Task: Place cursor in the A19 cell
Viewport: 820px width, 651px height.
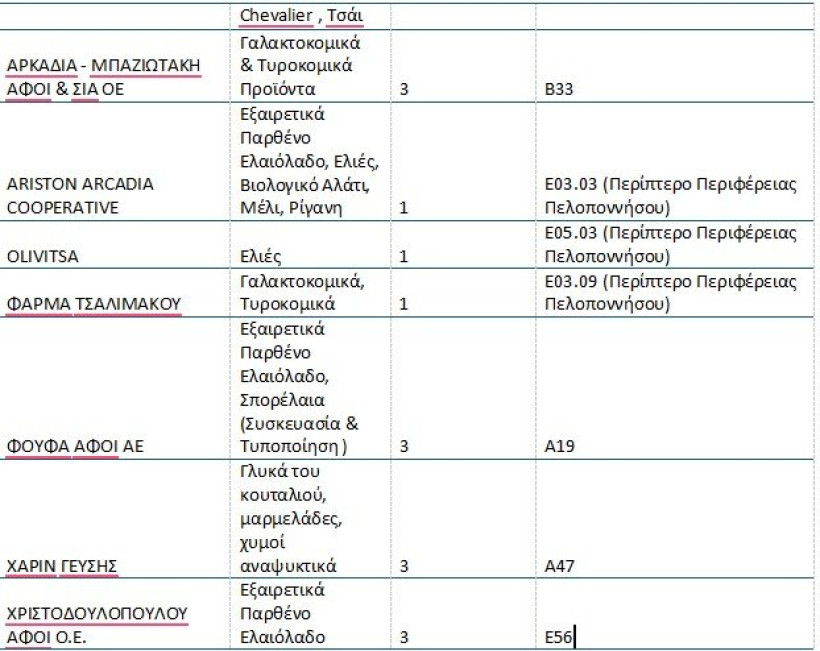Action: [557, 446]
